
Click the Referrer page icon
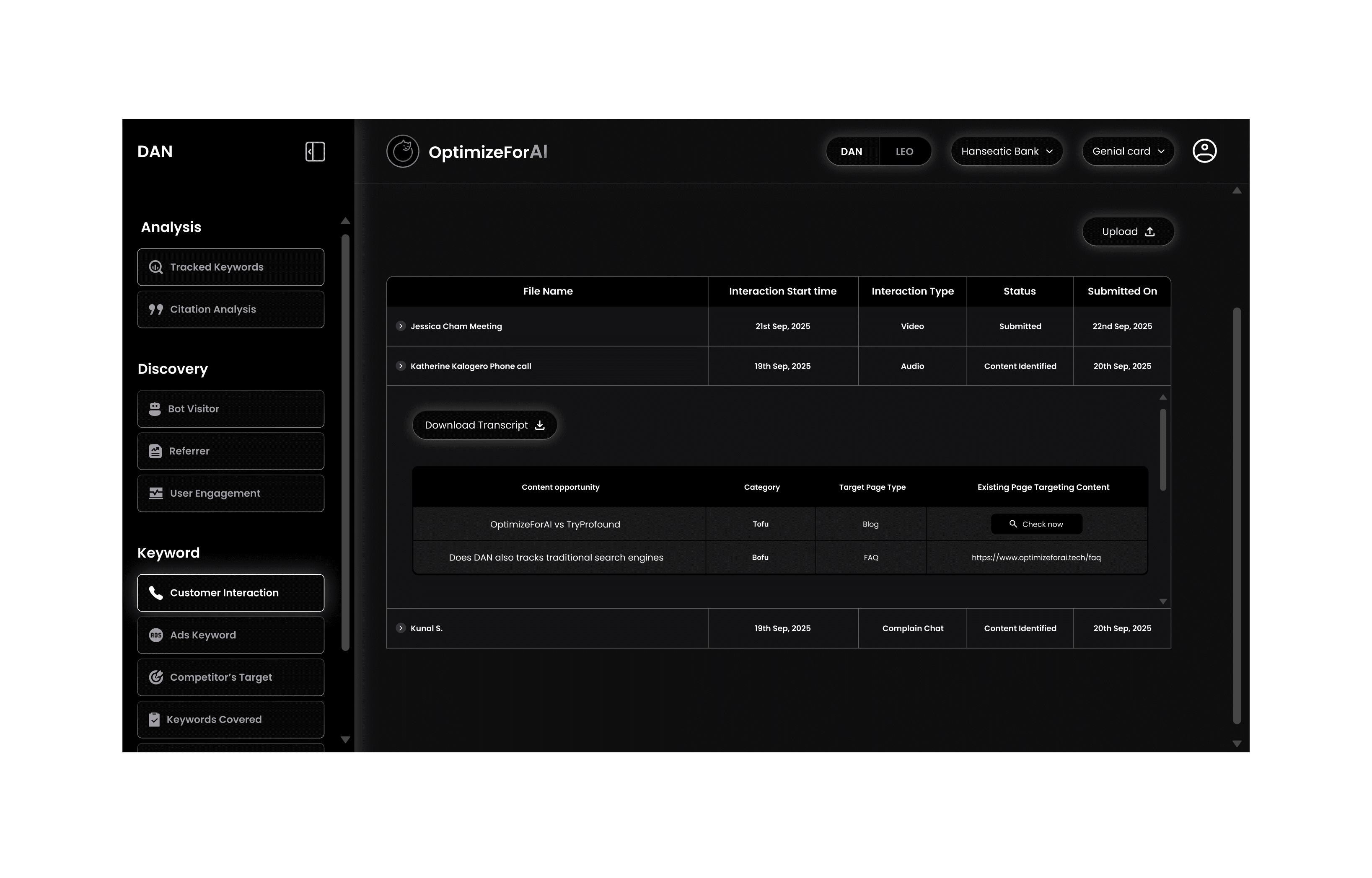pos(155,451)
